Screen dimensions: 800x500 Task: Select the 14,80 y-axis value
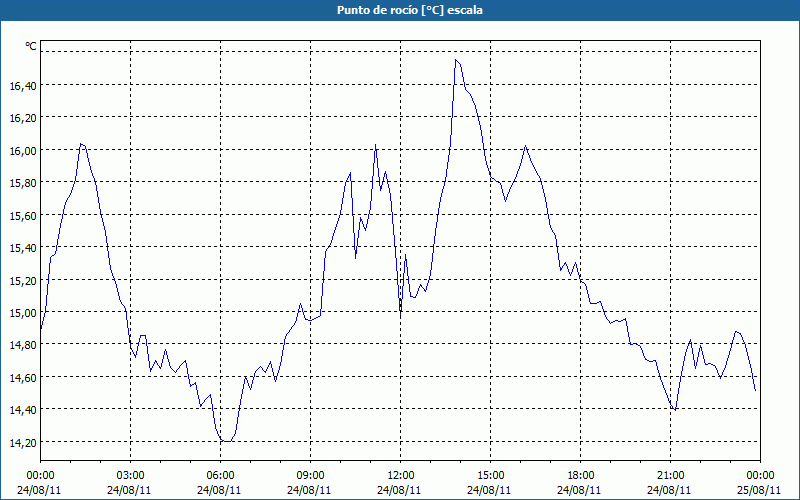[x=23, y=345]
